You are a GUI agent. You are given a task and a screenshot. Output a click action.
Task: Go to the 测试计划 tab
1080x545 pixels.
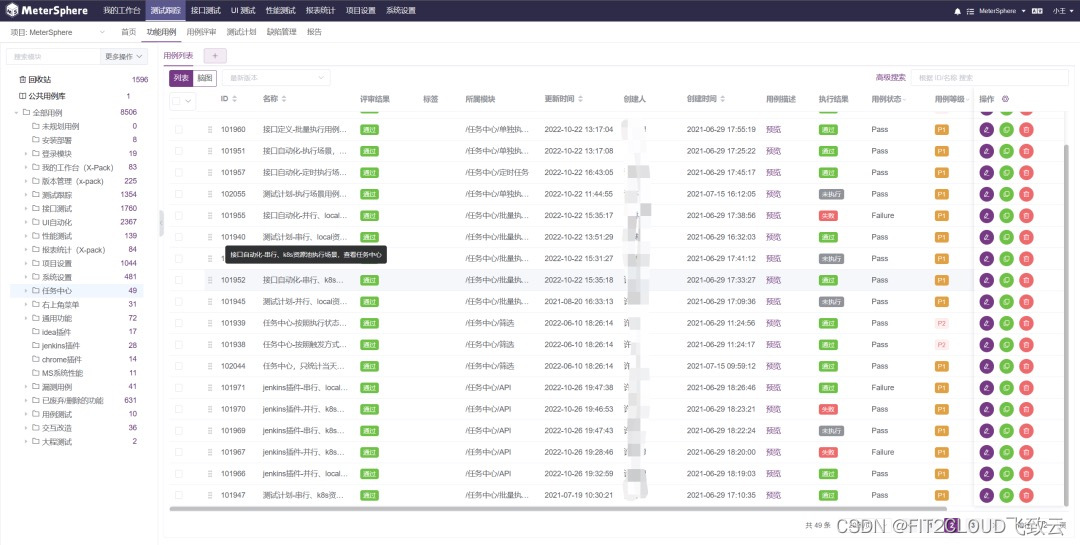click(x=241, y=32)
